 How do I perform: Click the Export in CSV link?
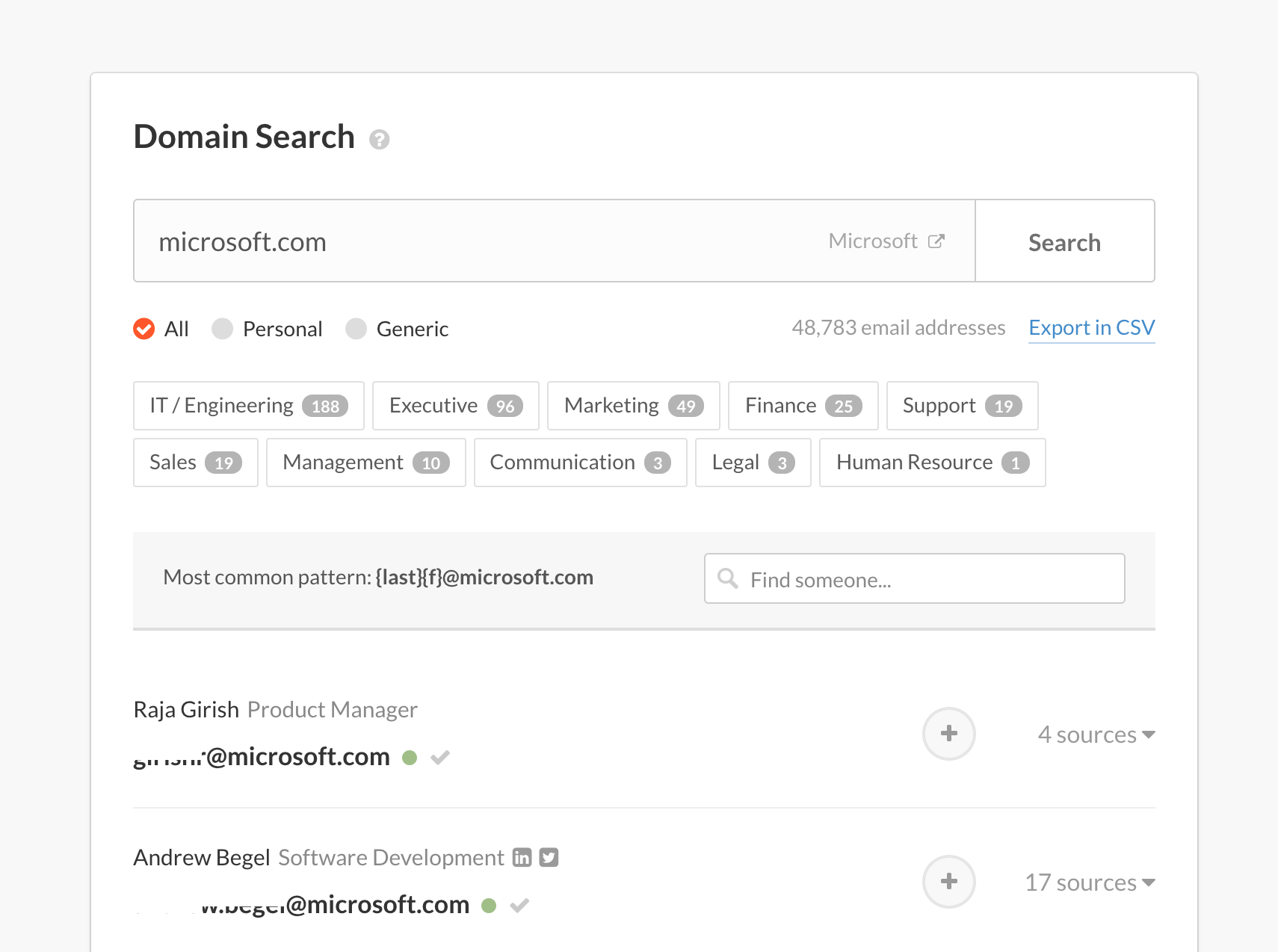[1091, 328]
